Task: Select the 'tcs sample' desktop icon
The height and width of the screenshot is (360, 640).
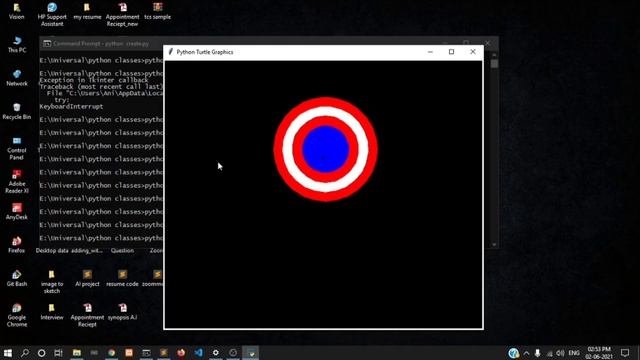Action: pos(158,11)
